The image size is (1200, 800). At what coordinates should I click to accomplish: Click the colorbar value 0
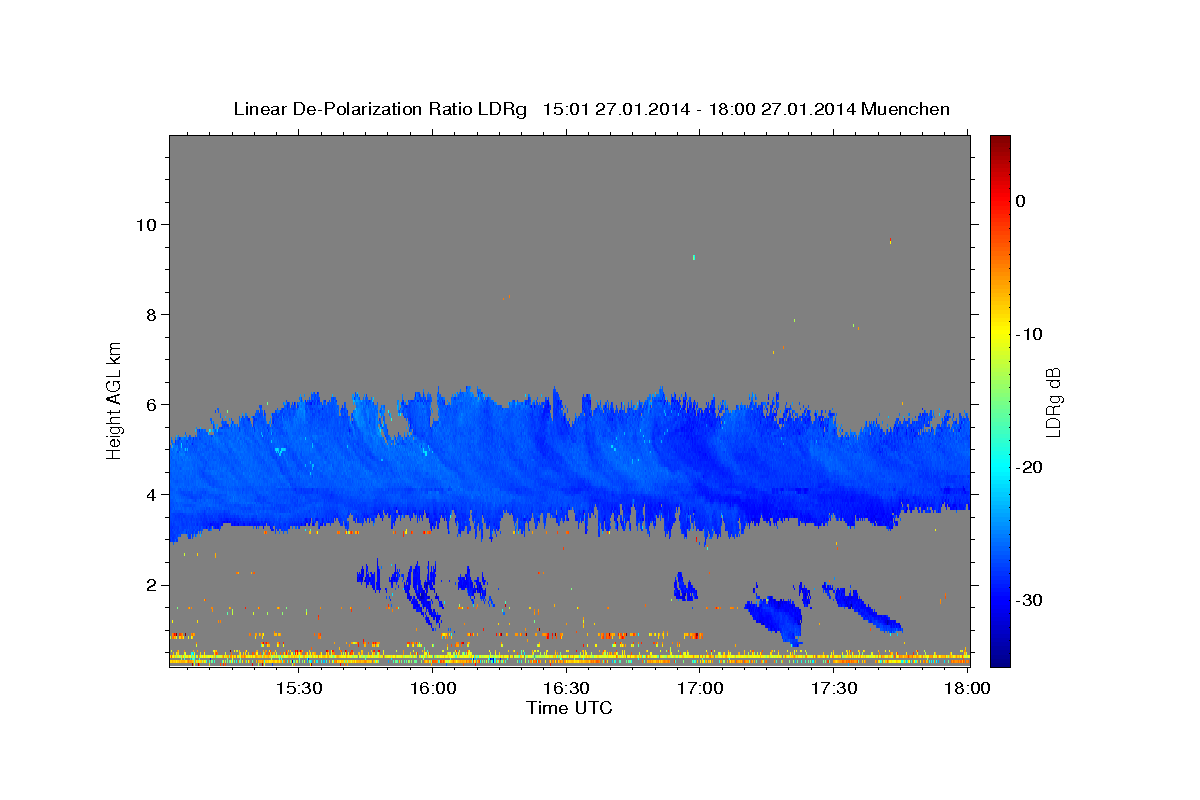pos(1020,201)
